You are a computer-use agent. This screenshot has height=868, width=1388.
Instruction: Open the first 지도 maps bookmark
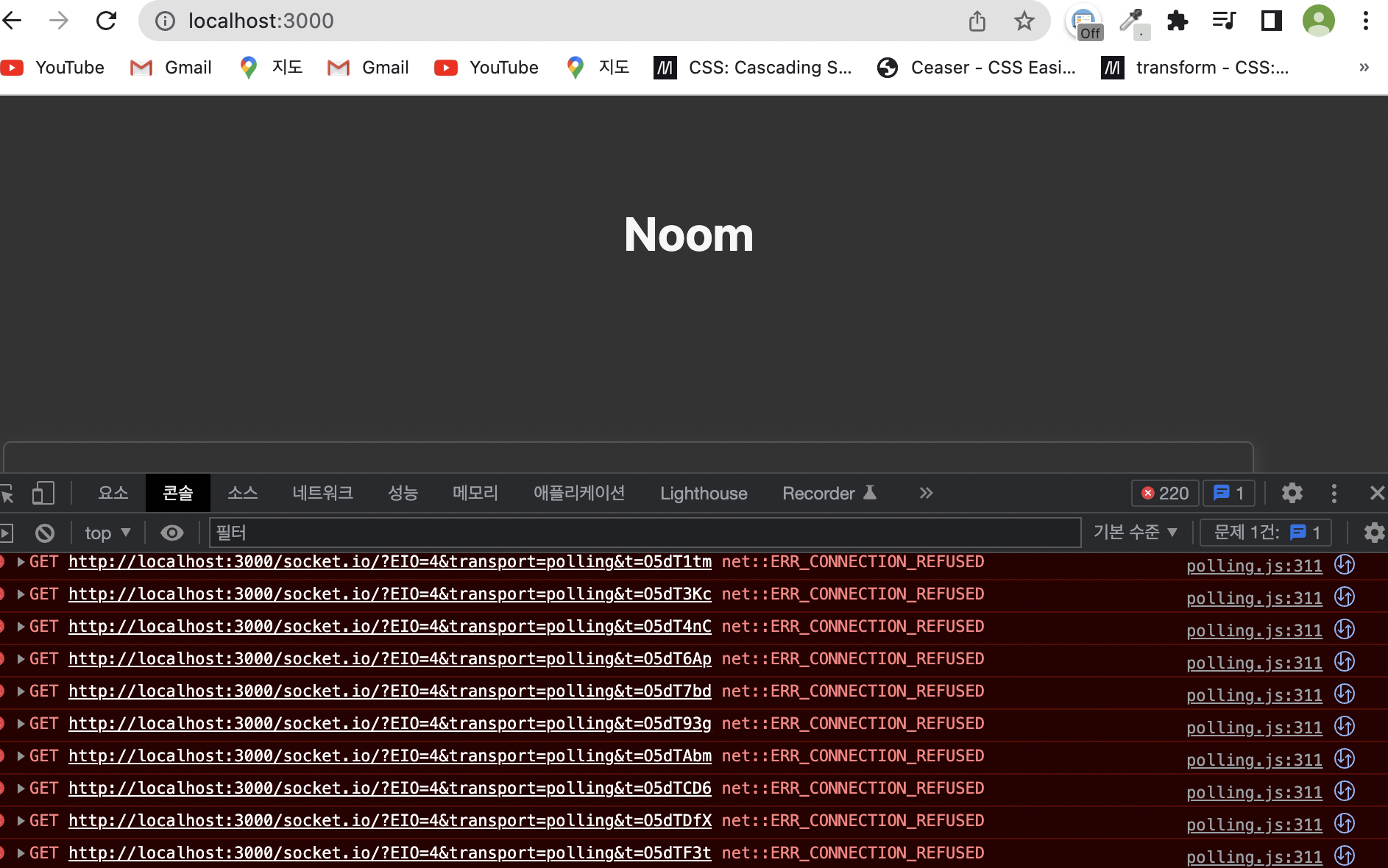click(271, 68)
